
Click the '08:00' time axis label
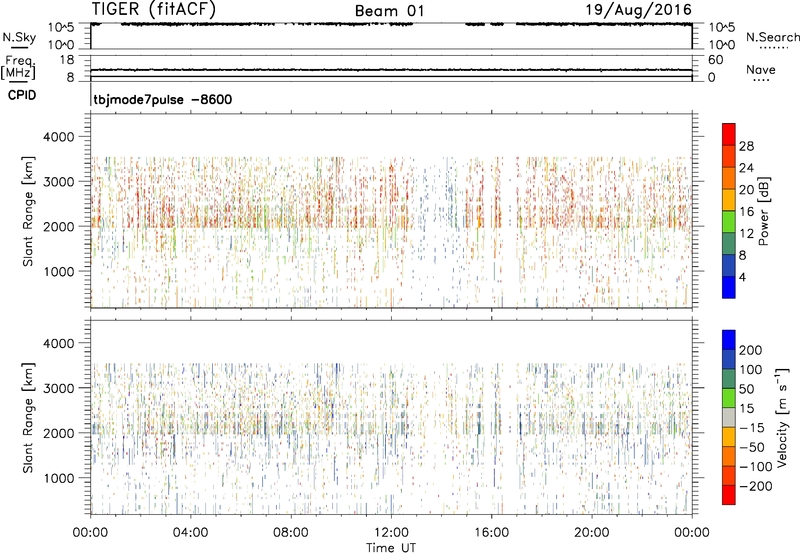click(291, 533)
